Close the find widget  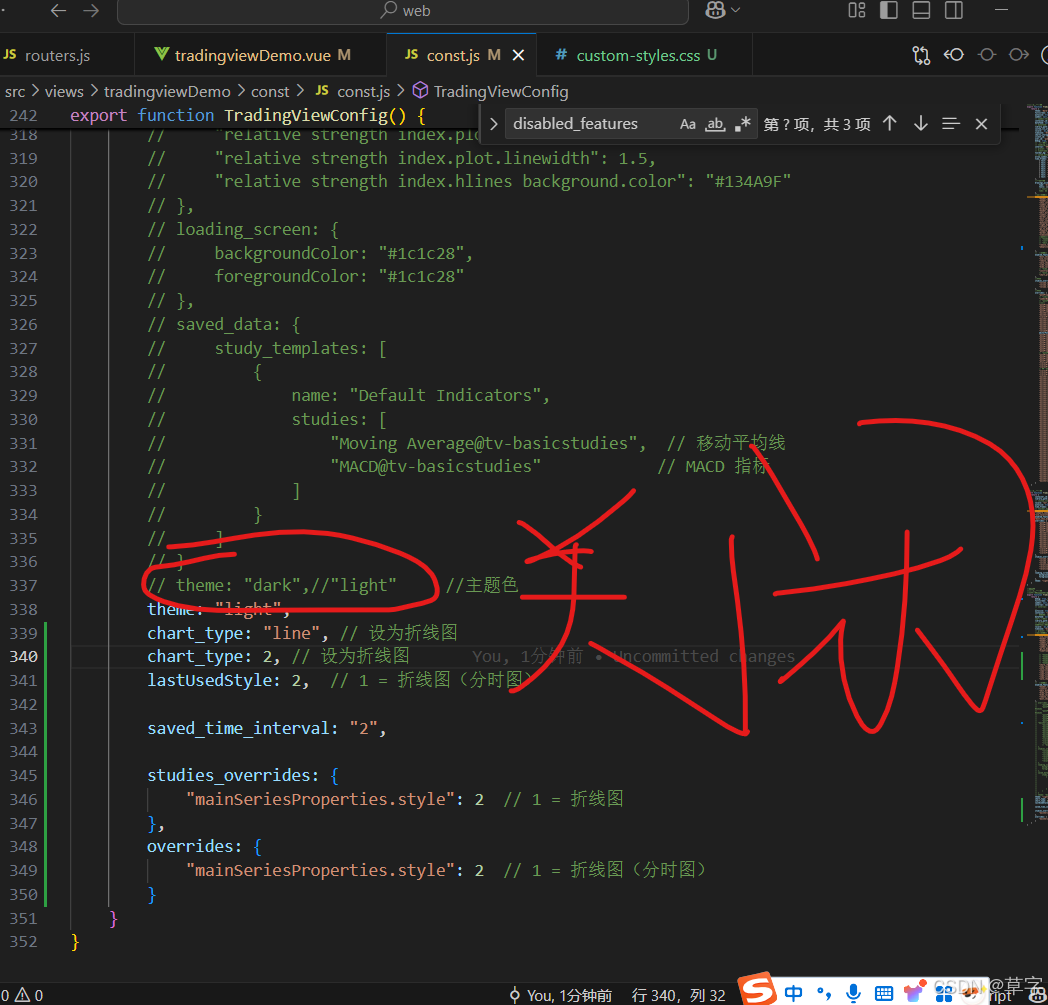981,124
